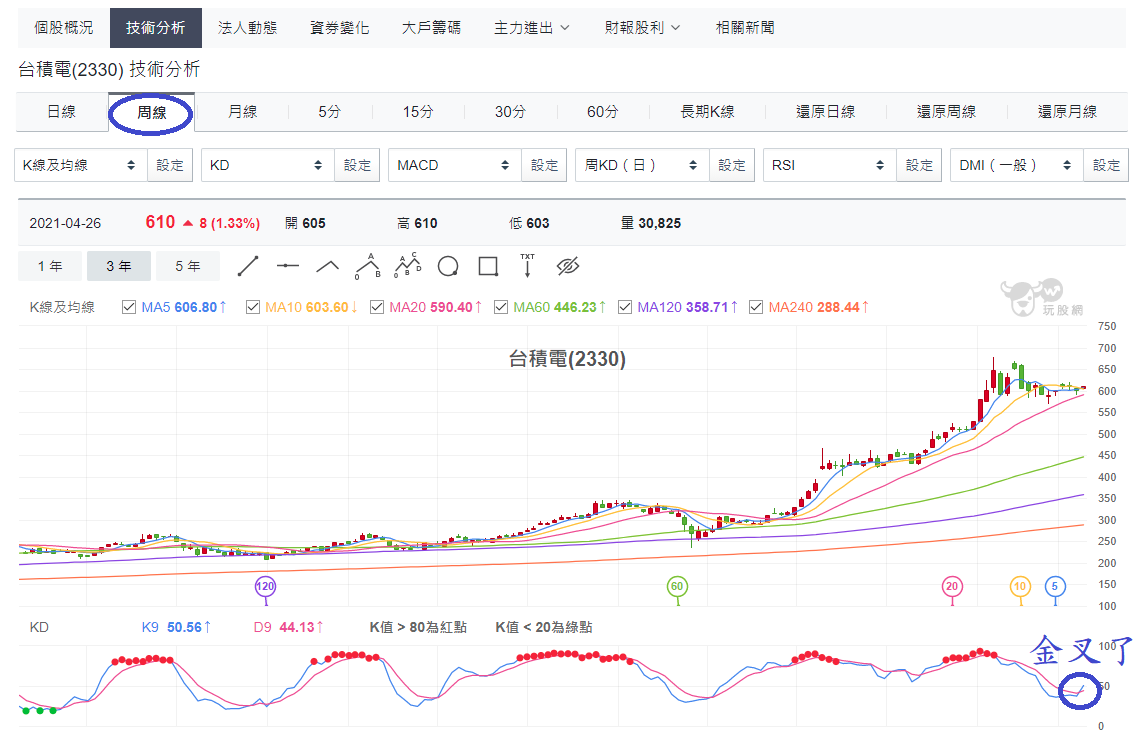Select the rectangle drawing tool
Viewport: 1142px width, 734px height.
tap(488, 267)
